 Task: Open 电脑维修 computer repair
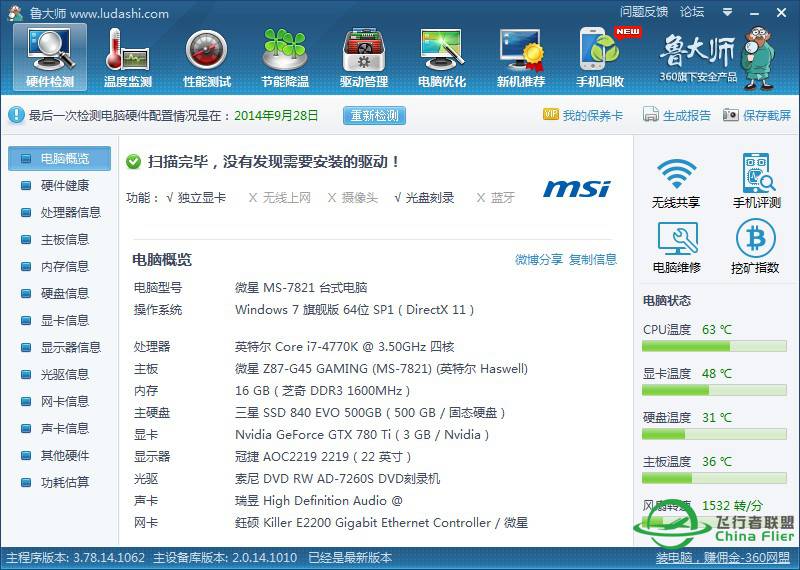pyautogui.click(x=677, y=248)
